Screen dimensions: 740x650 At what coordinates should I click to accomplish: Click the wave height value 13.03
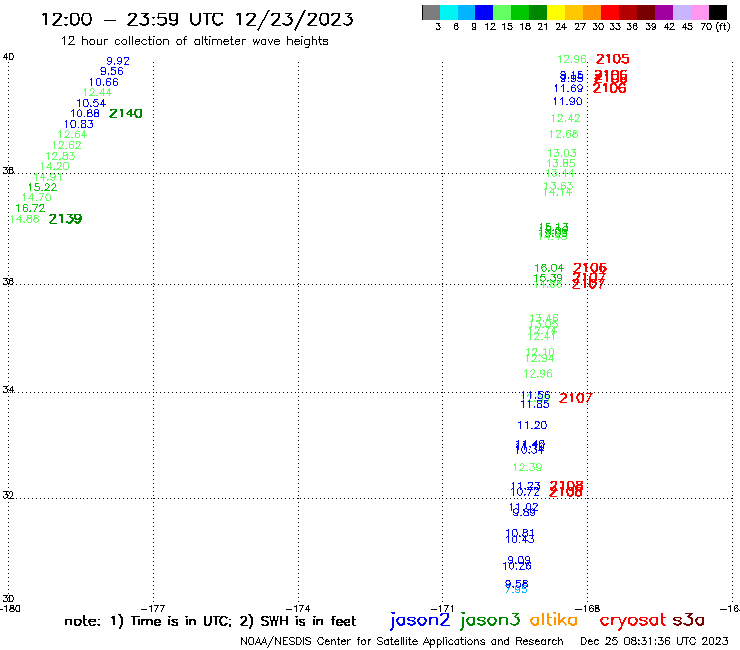click(562, 153)
